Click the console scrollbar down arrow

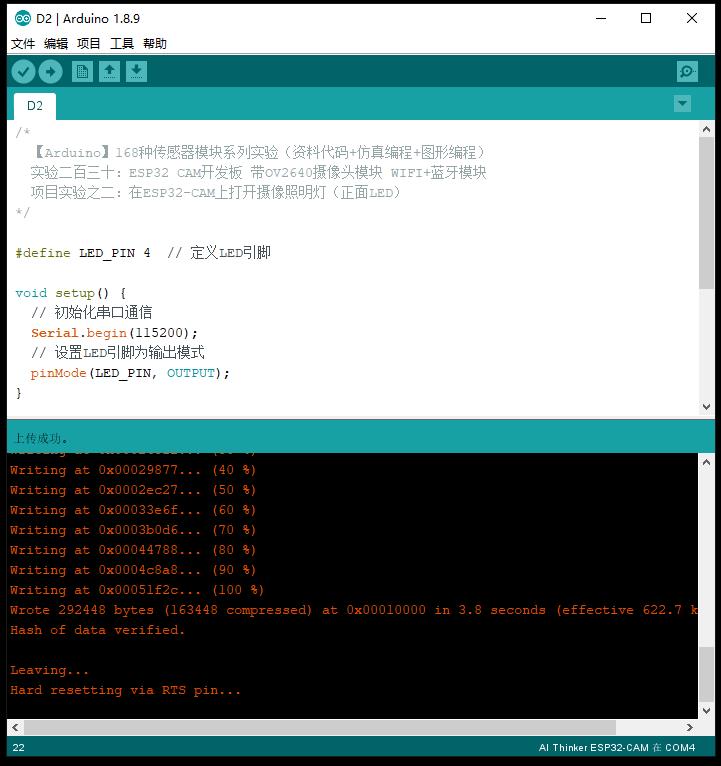point(706,711)
